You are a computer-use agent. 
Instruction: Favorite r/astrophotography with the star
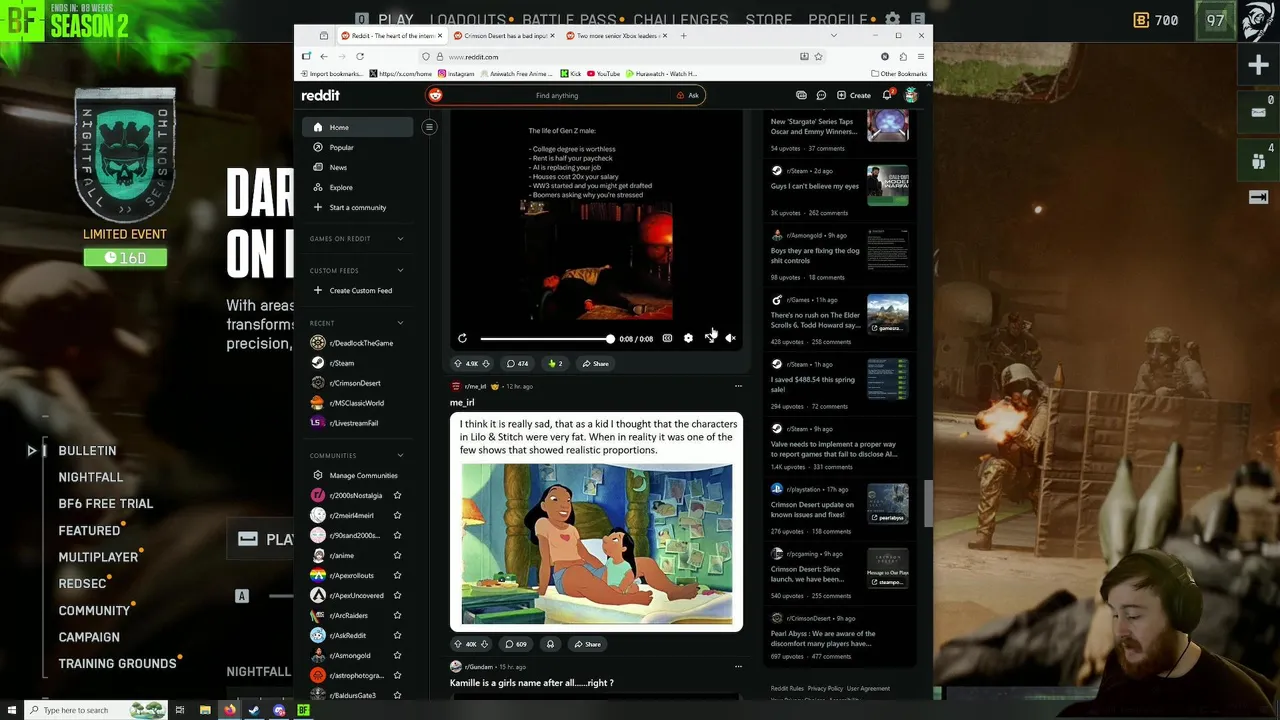[x=397, y=675]
